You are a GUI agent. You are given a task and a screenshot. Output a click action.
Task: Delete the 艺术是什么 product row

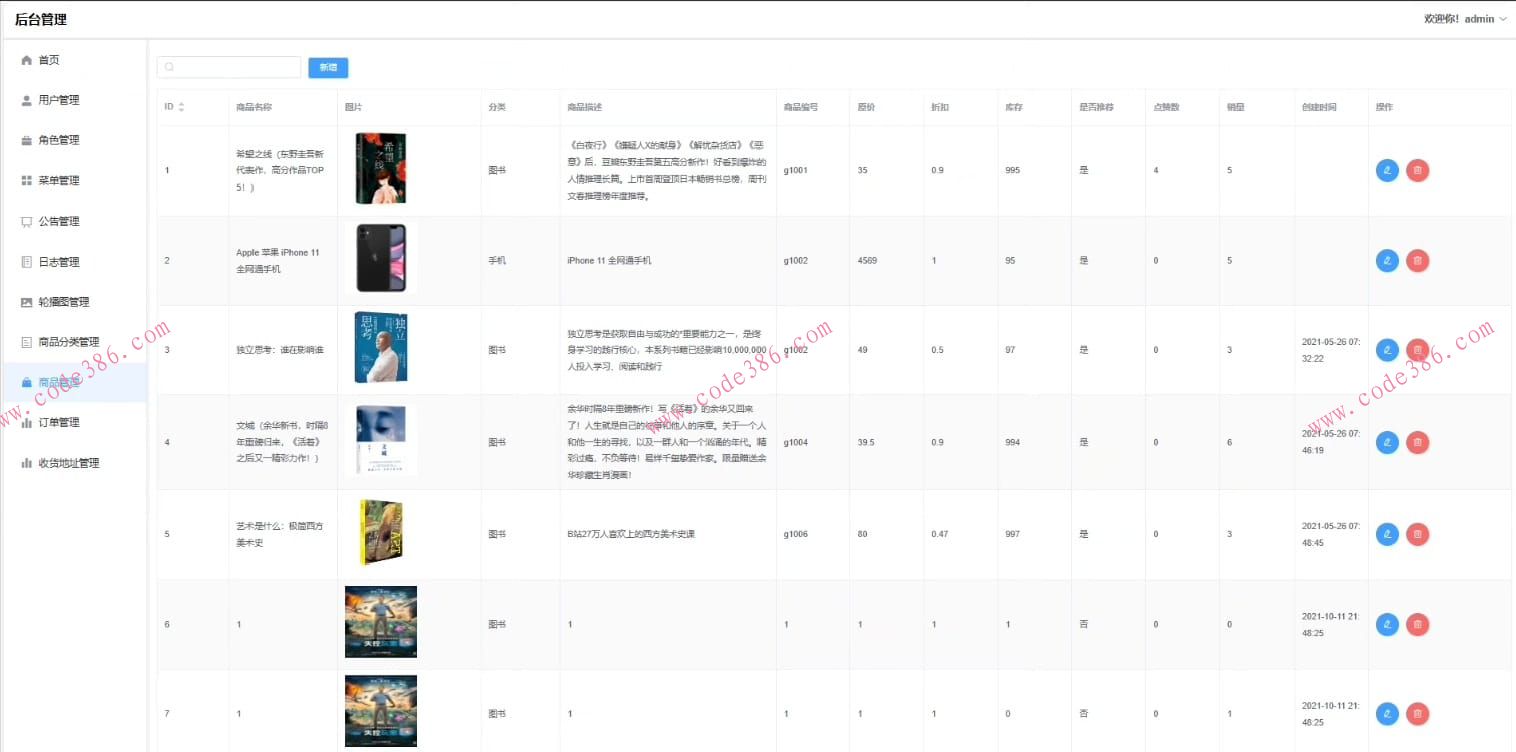pyautogui.click(x=1417, y=534)
